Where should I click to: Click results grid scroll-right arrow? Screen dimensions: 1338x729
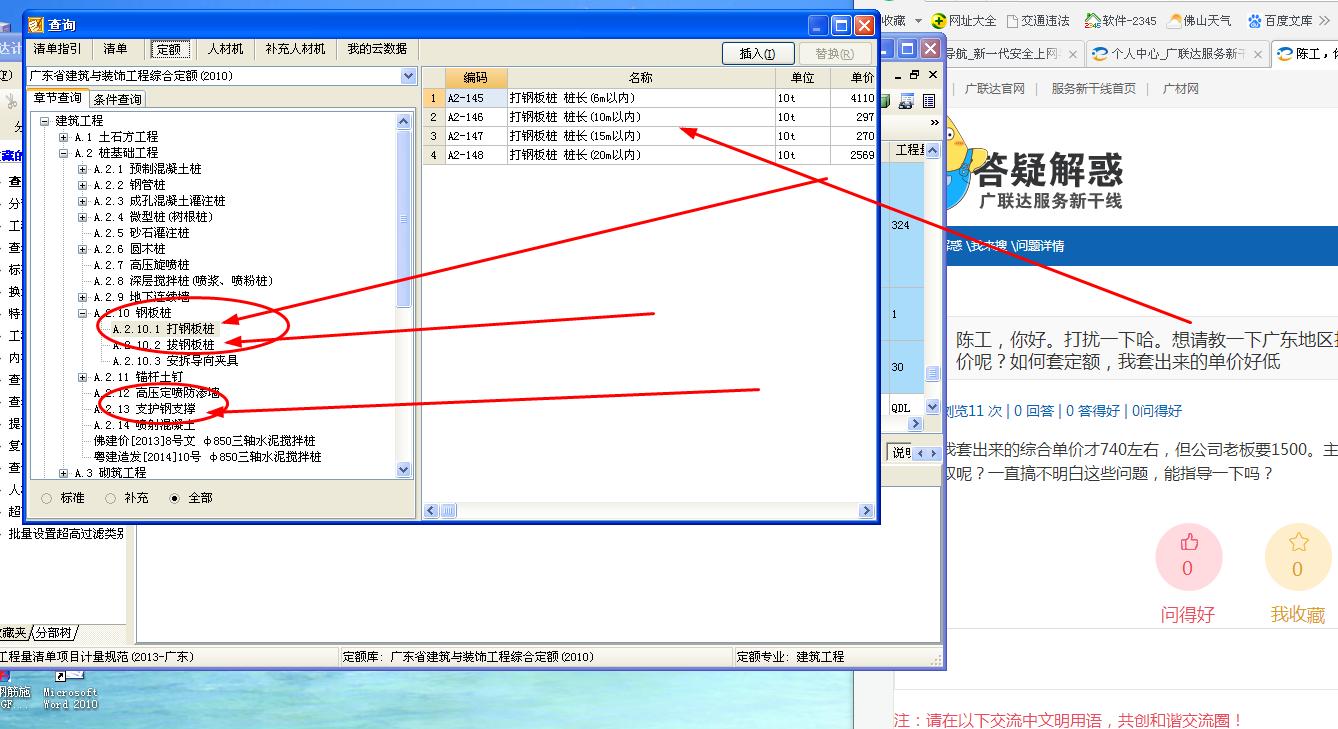[x=867, y=511]
